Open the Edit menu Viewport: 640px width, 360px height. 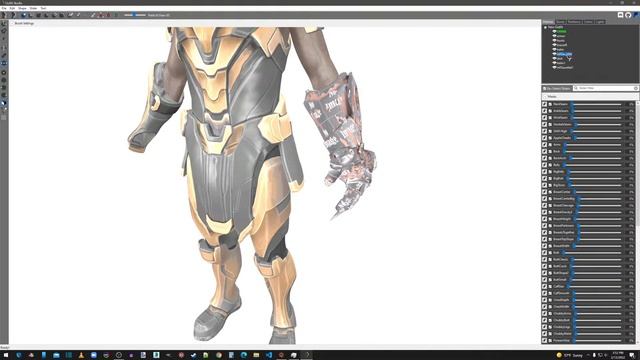click(x=12, y=8)
